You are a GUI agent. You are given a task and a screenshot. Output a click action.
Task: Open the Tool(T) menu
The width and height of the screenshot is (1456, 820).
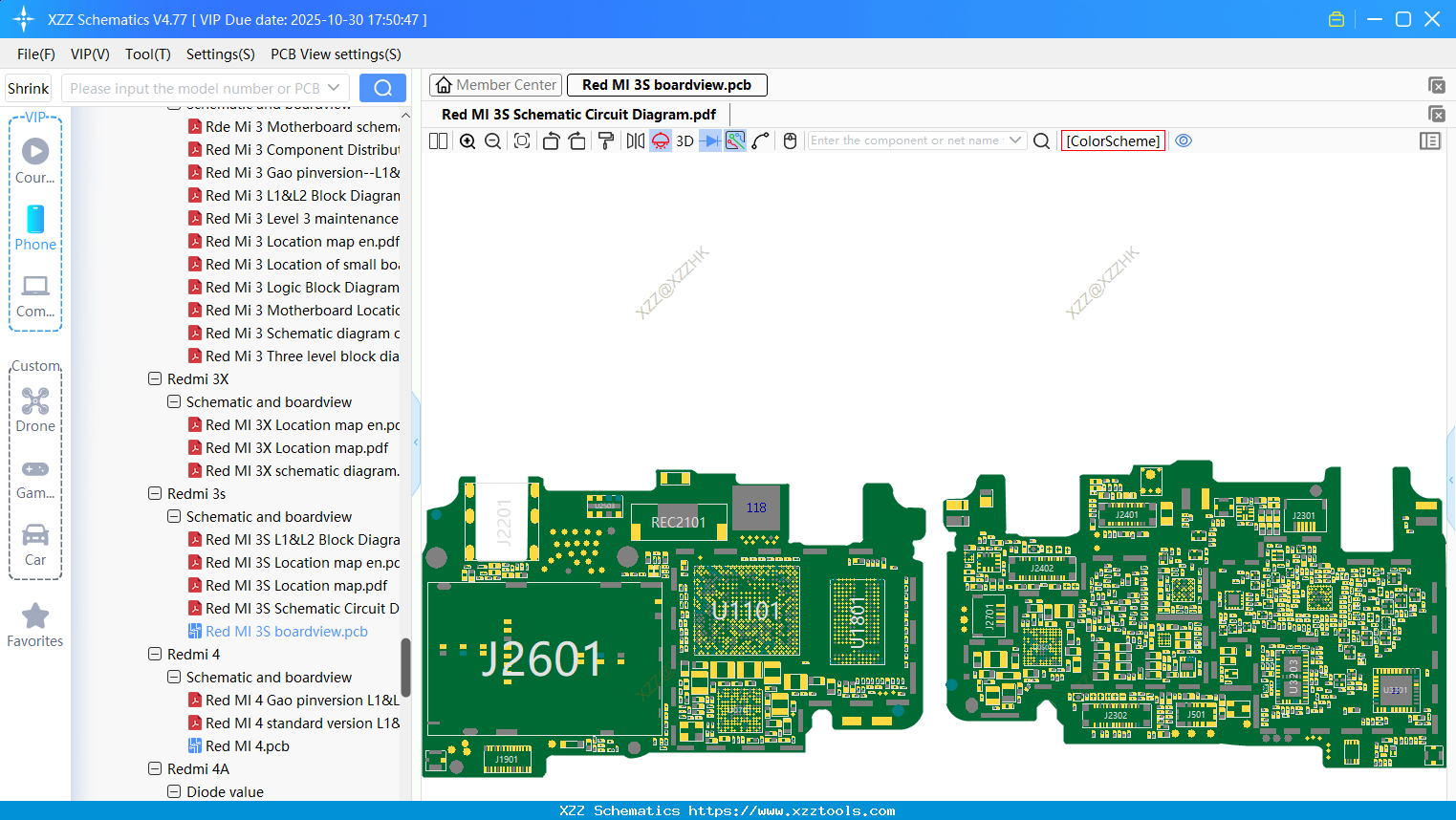click(148, 54)
